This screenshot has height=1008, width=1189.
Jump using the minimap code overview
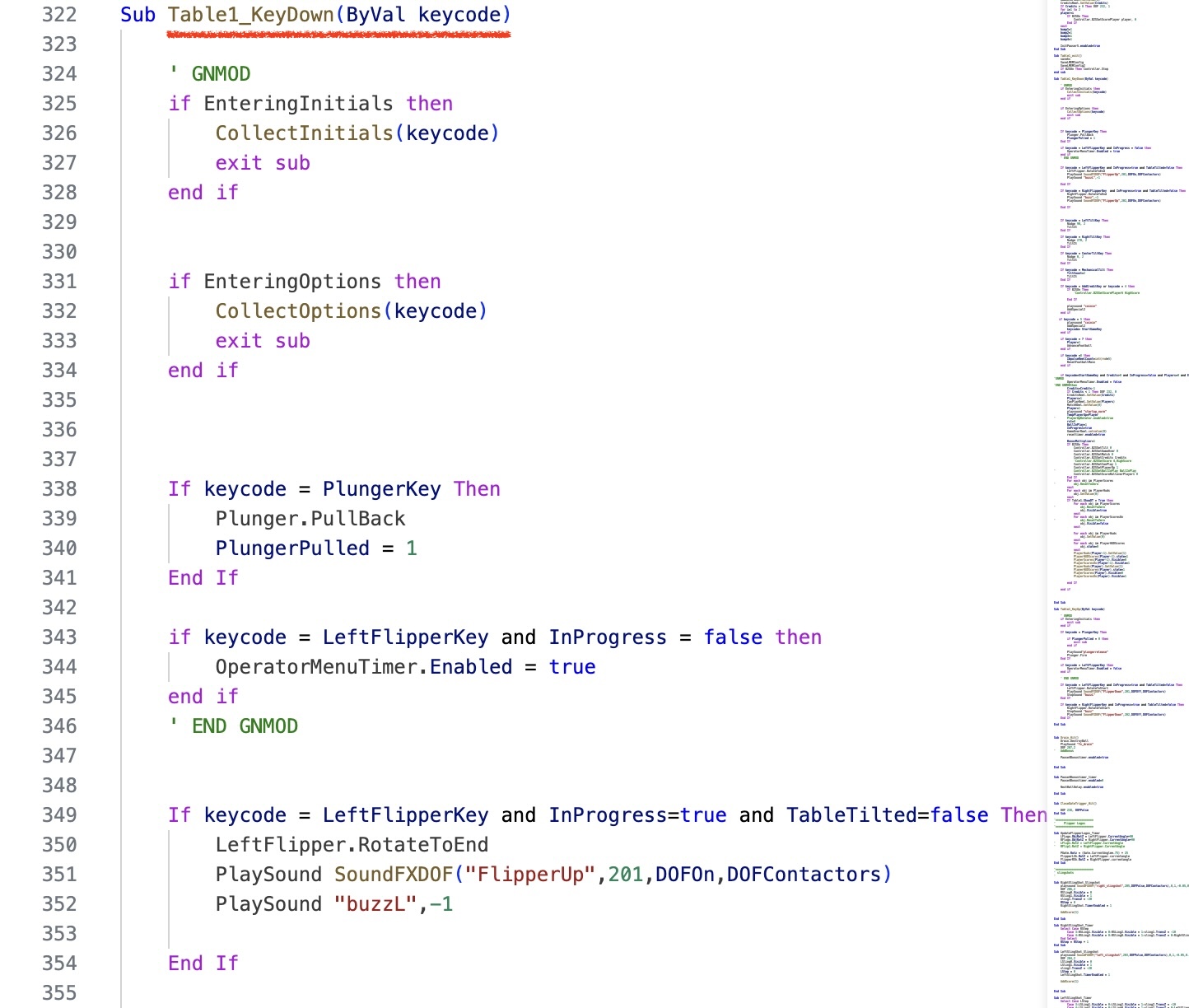pyautogui.click(x=1117, y=494)
